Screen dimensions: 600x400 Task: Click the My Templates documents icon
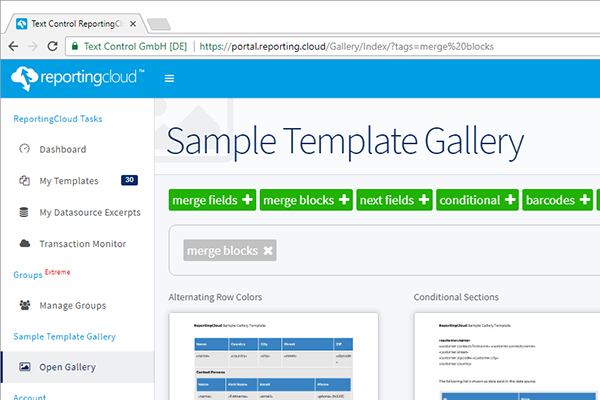[x=24, y=180]
